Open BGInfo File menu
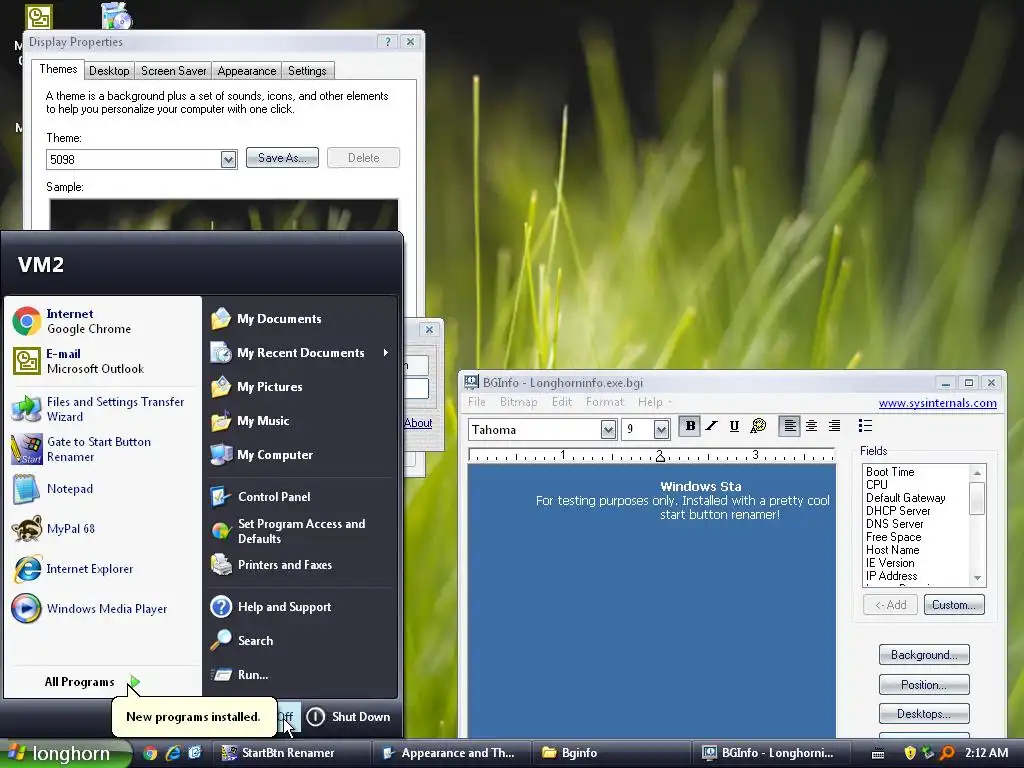This screenshot has height=768, width=1024. coord(477,402)
